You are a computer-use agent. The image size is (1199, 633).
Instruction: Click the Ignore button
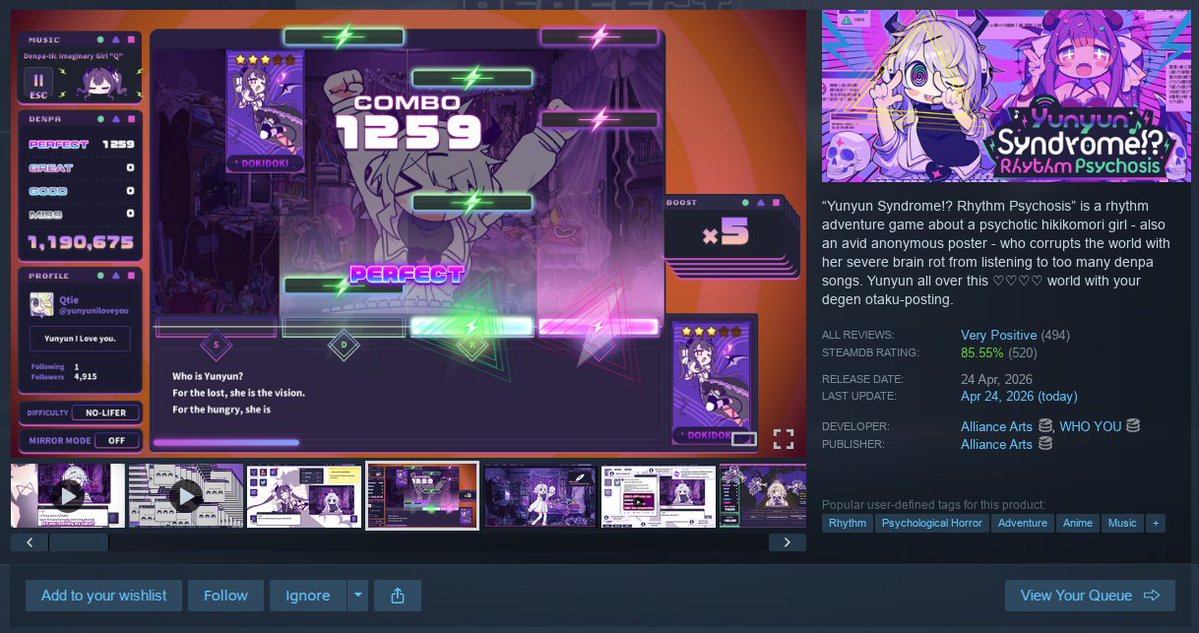pyautogui.click(x=308, y=596)
